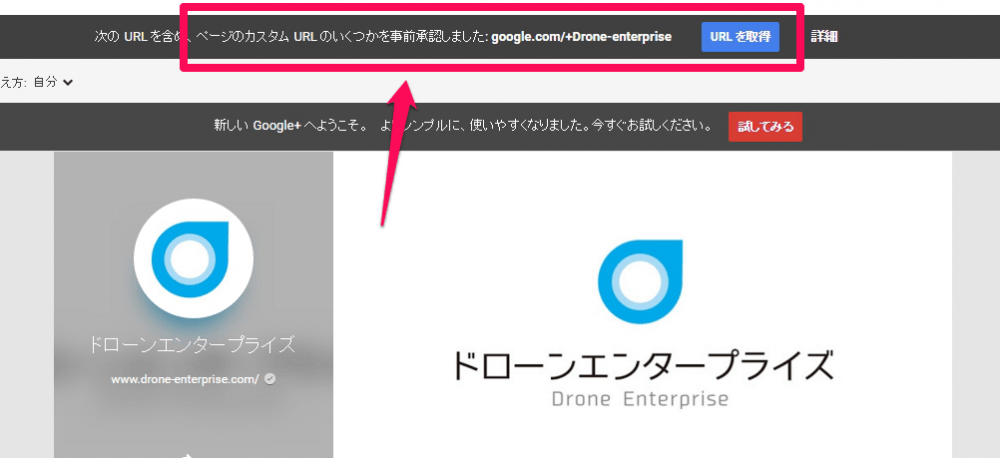
Task: Click the 'ドローンエンタープライズ' page name in sidebar
Action: 193,345
